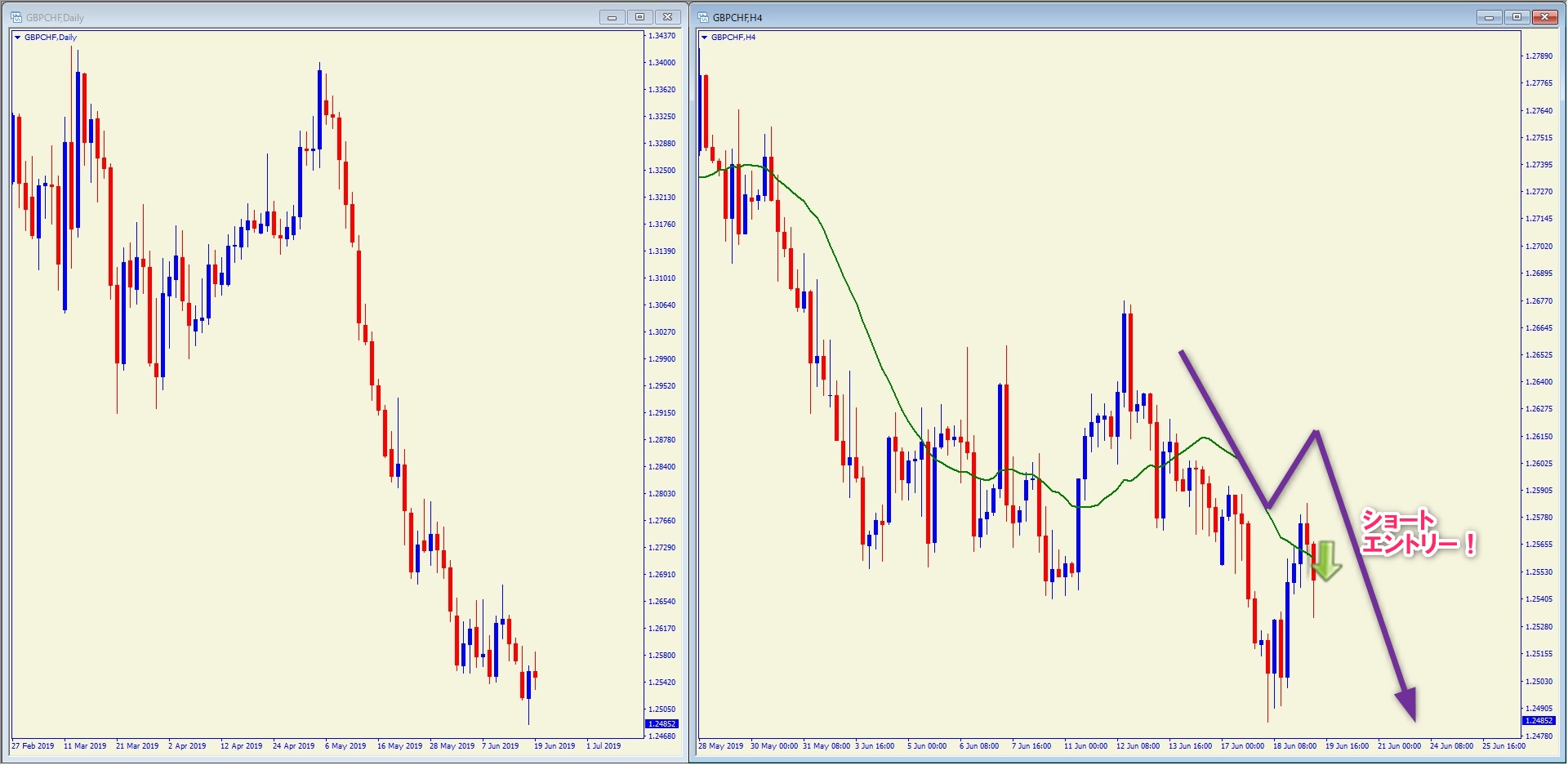Restore the GBPCHF,Daily chart window

coord(640,17)
